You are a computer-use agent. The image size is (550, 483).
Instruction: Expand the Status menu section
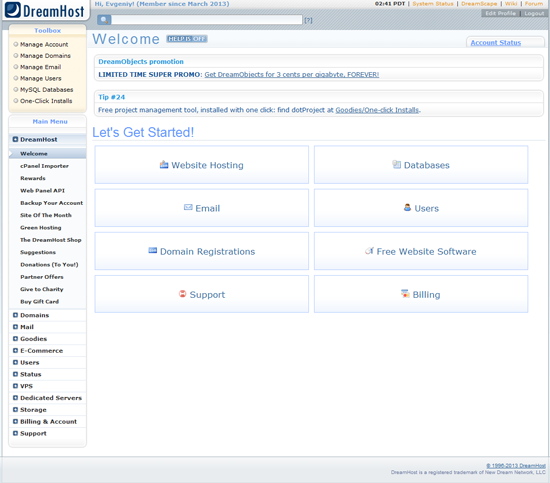click(47, 374)
